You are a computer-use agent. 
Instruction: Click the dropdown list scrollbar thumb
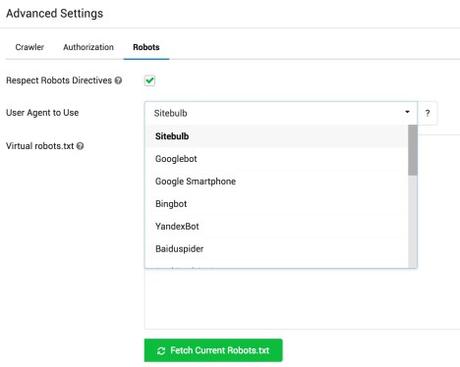[413, 150]
